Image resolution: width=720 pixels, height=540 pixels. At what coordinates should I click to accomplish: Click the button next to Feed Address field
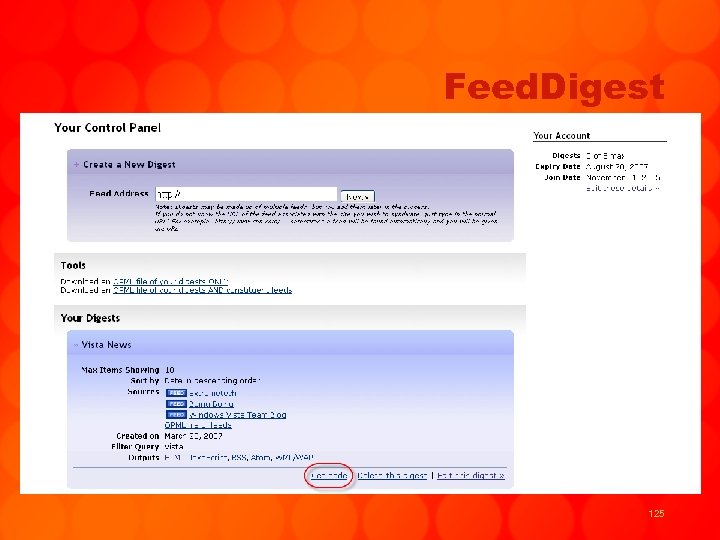(x=358, y=197)
